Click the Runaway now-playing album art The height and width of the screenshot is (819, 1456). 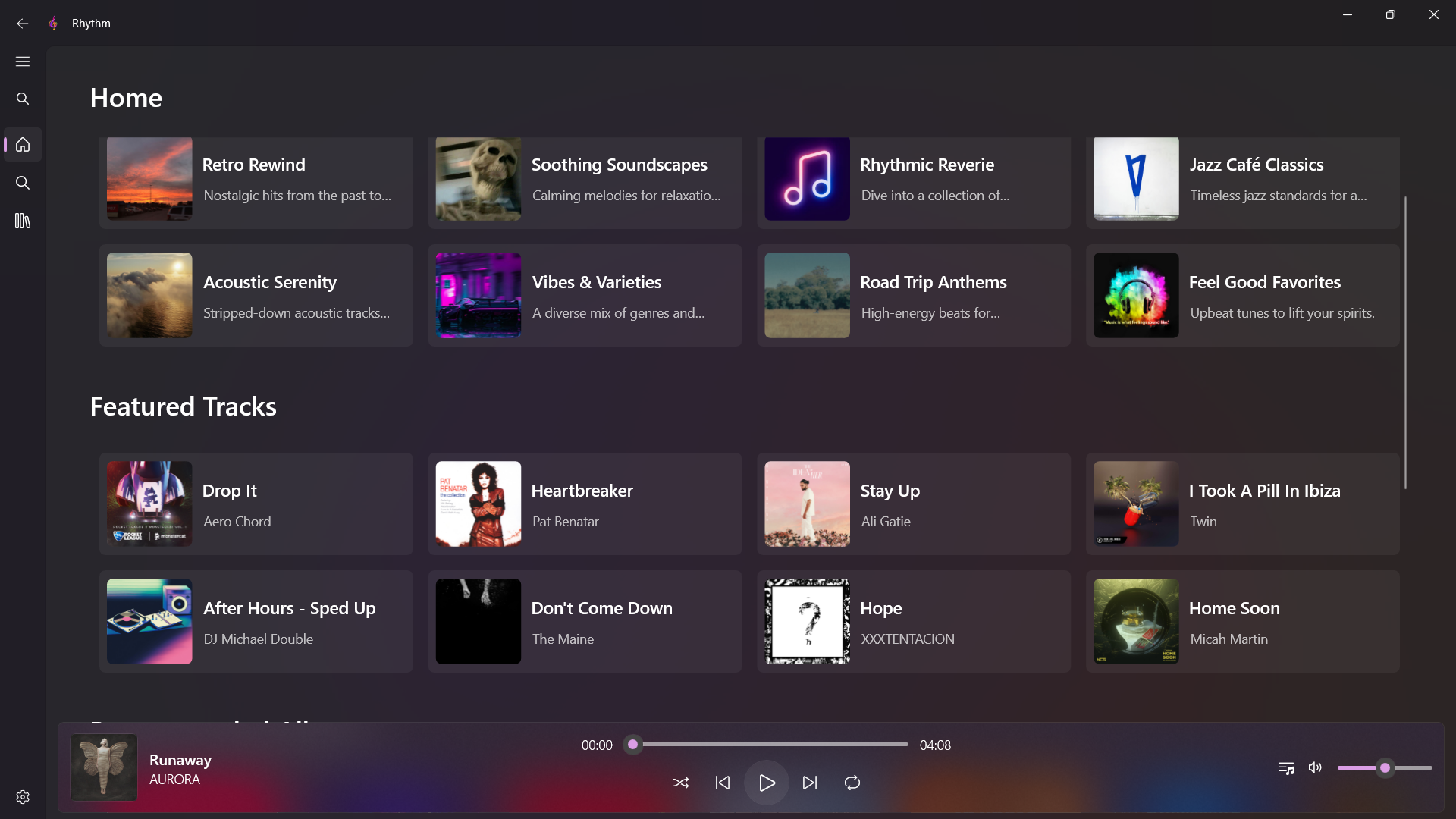[x=104, y=767]
